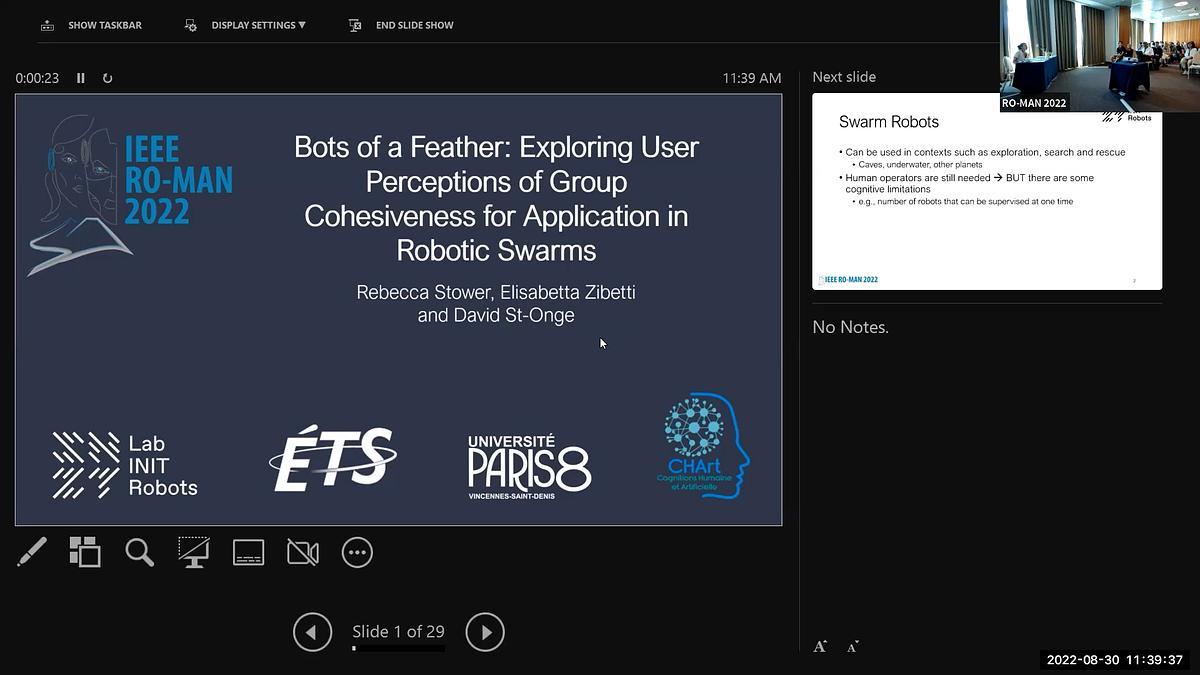
Task: Click the "Bots of a Feather" slide title
Action: pyautogui.click(x=496, y=198)
